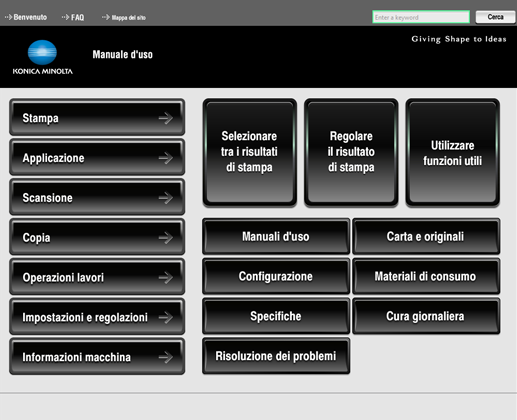Click the Specifiche button
The height and width of the screenshot is (420, 517).
point(276,316)
